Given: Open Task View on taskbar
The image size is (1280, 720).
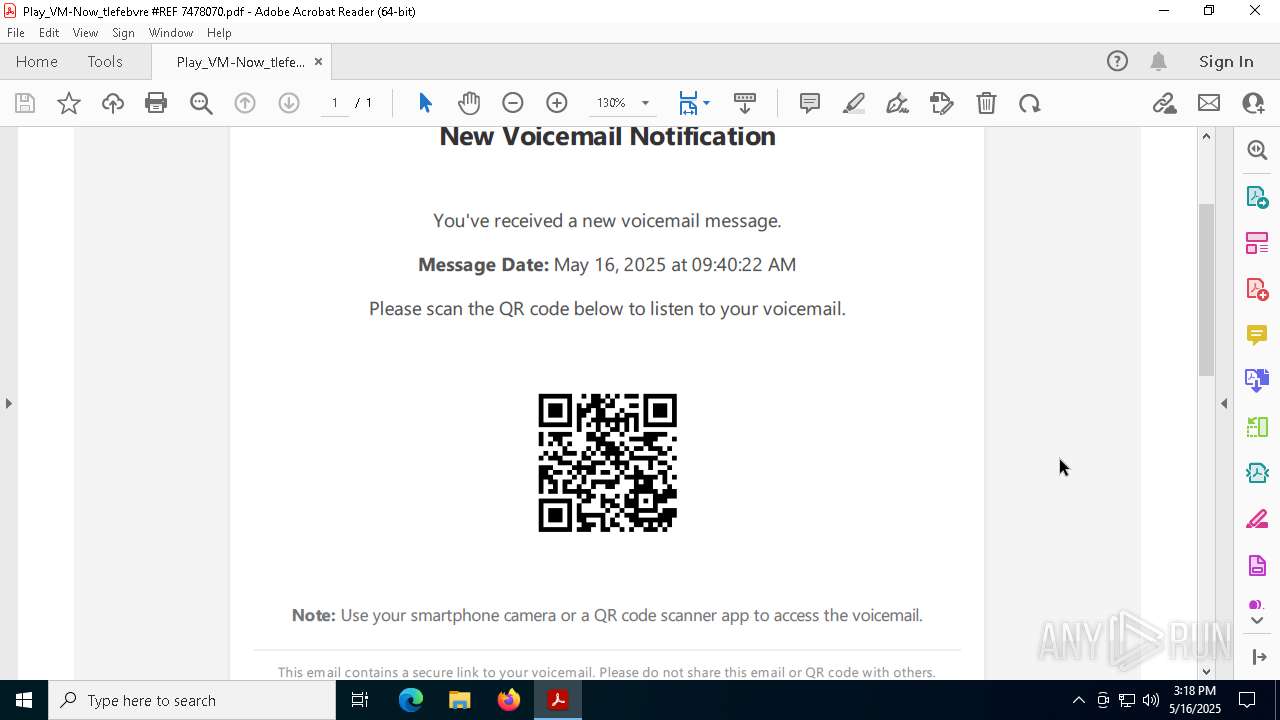Looking at the screenshot, I should pos(360,700).
